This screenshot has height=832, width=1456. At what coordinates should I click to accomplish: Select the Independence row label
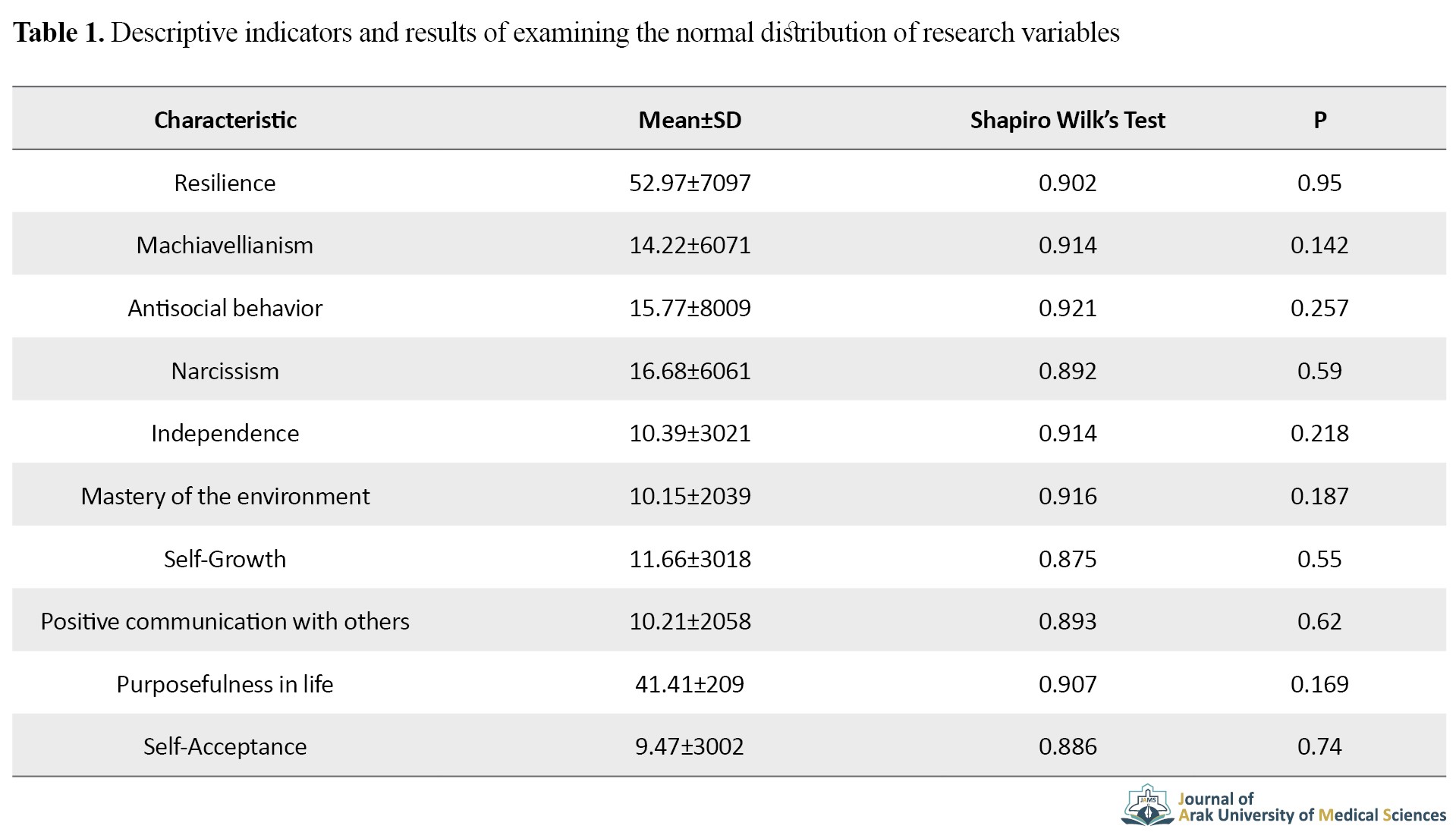pyautogui.click(x=225, y=433)
